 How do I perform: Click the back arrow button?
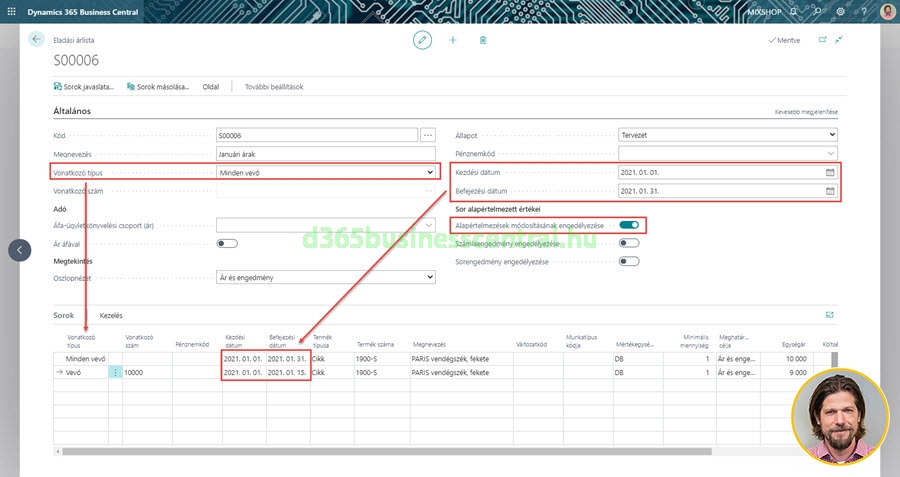coord(37,39)
